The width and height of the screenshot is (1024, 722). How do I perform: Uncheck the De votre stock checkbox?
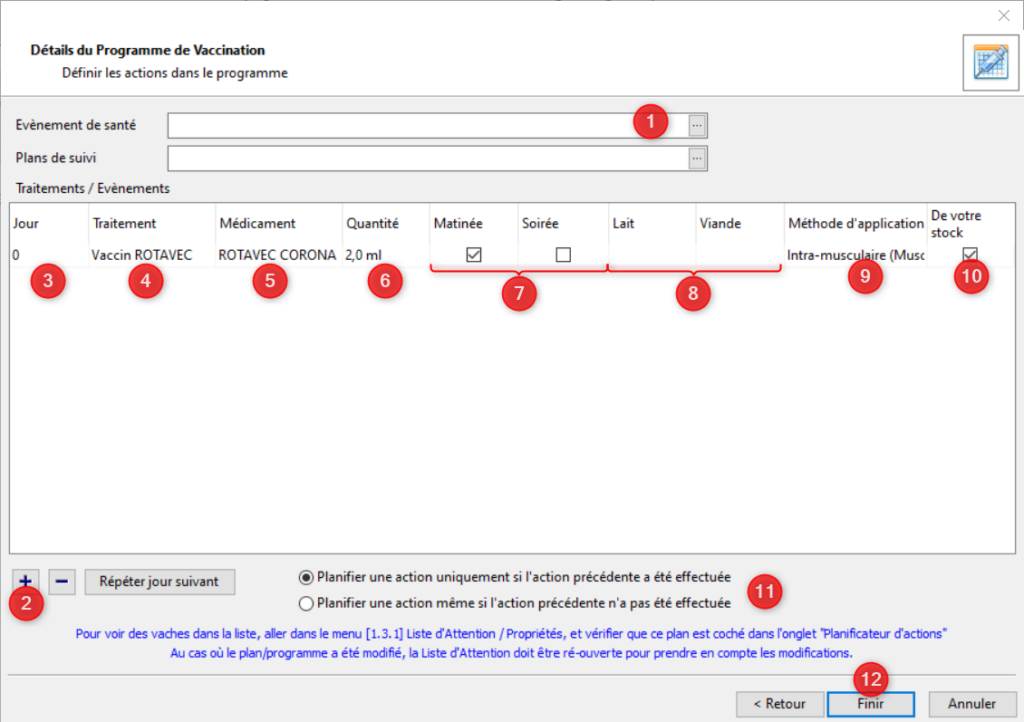[x=969, y=255]
